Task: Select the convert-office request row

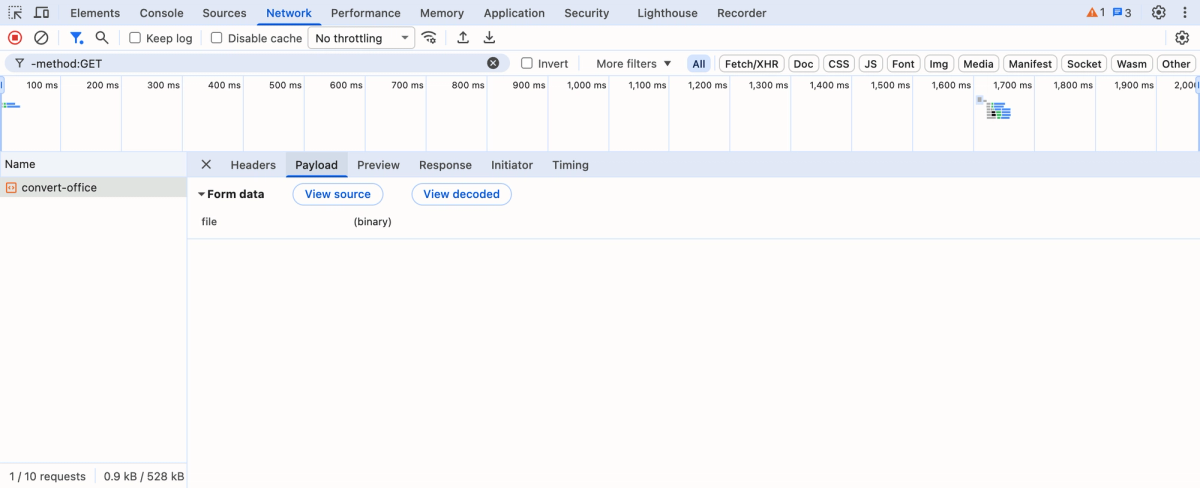Action: tap(93, 187)
